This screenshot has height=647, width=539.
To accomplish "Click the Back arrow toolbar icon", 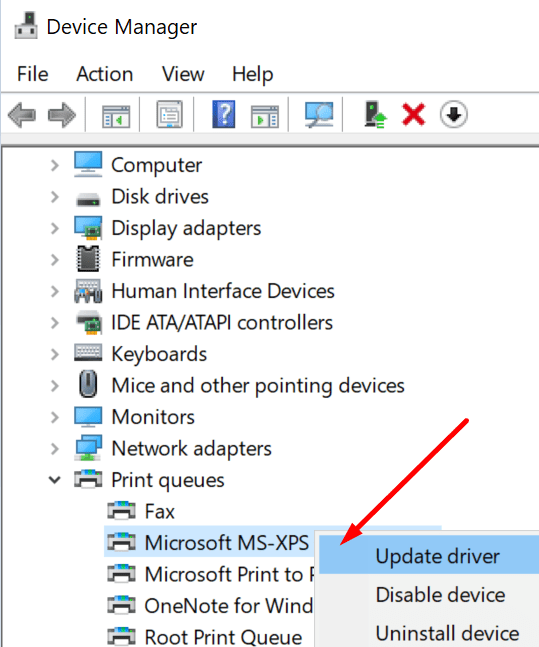I will [21, 115].
